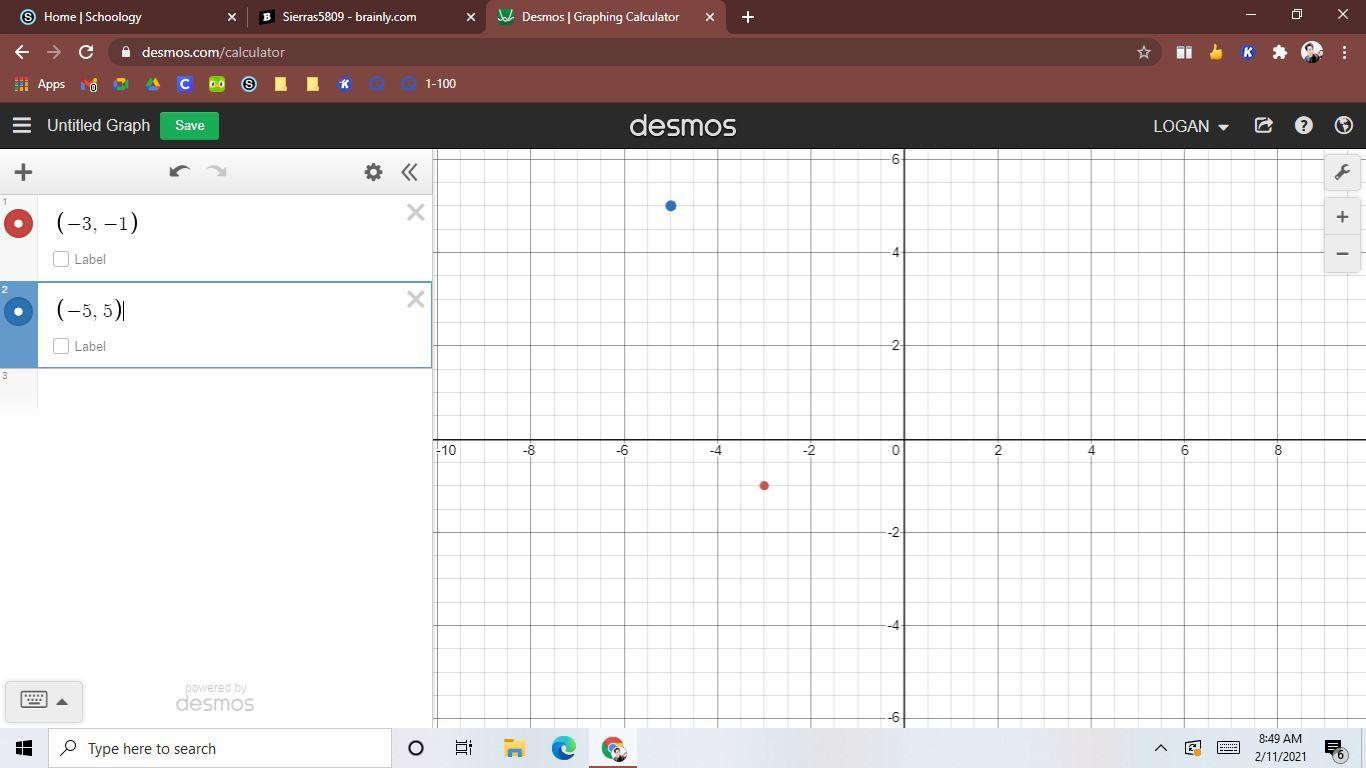
Task: Open the Language globe icon
Action: [1343, 126]
